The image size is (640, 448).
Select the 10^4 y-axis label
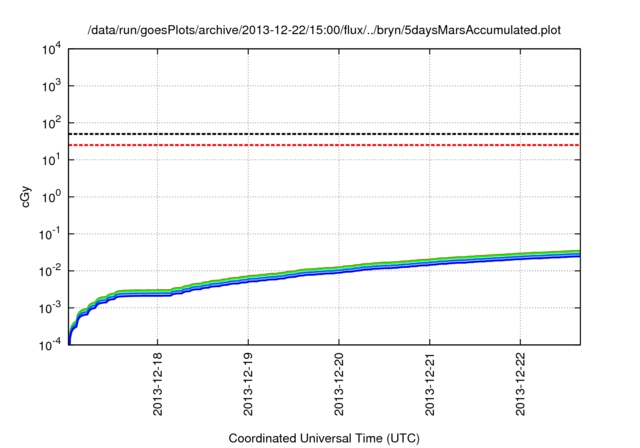click(51, 50)
